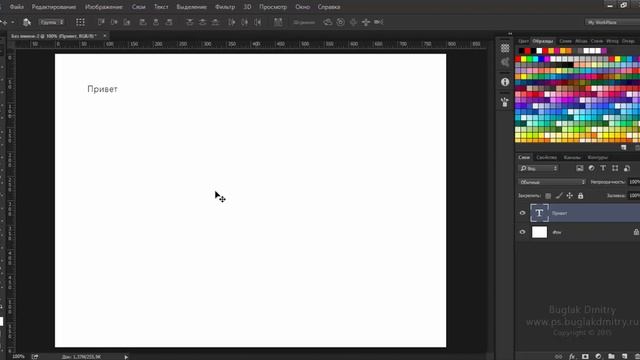Open the Фильтр menu
The height and width of the screenshot is (360, 640).
click(x=224, y=7)
